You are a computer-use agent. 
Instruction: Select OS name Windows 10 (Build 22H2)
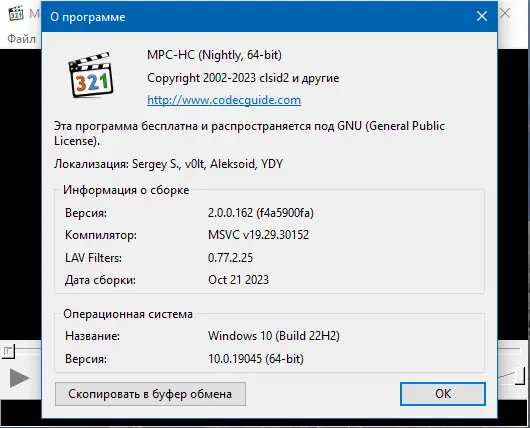tap(274, 336)
